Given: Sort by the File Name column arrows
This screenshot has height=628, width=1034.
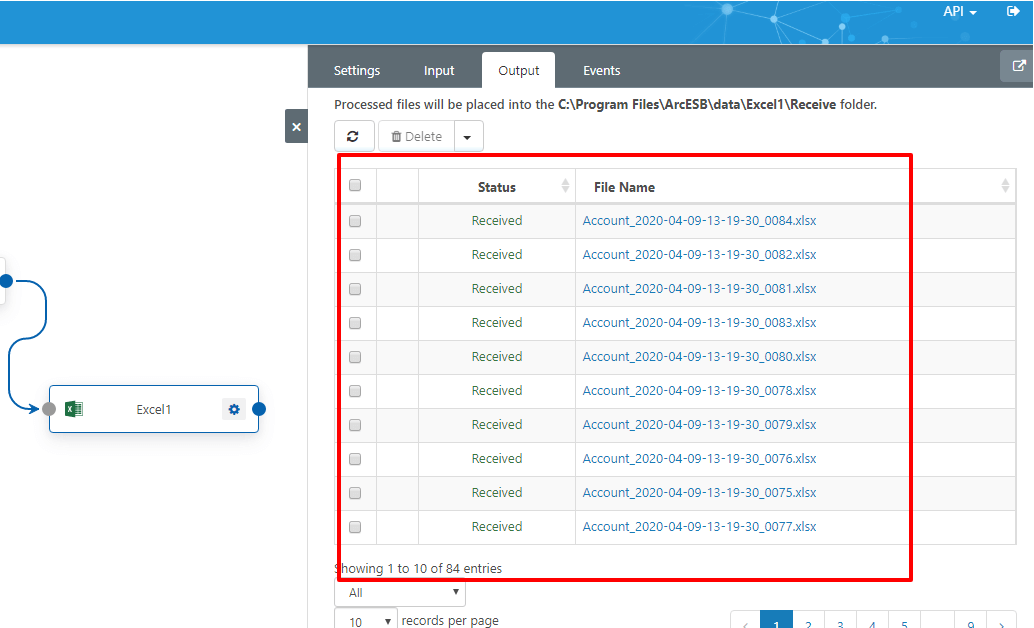Looking at the screenshot, I should click(1005, 186).
